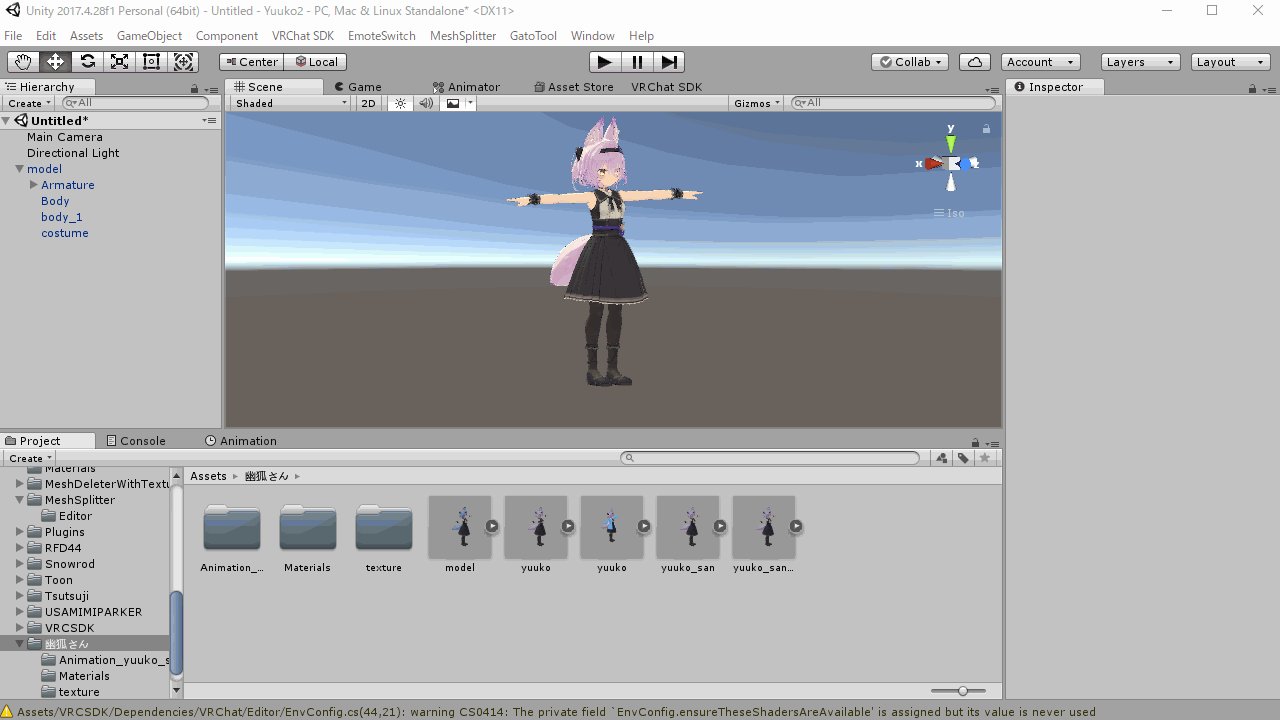This screenshot has width=1280, height=720.
Task: Lock the Inspector panel
Action: (x=1252, y=88)
